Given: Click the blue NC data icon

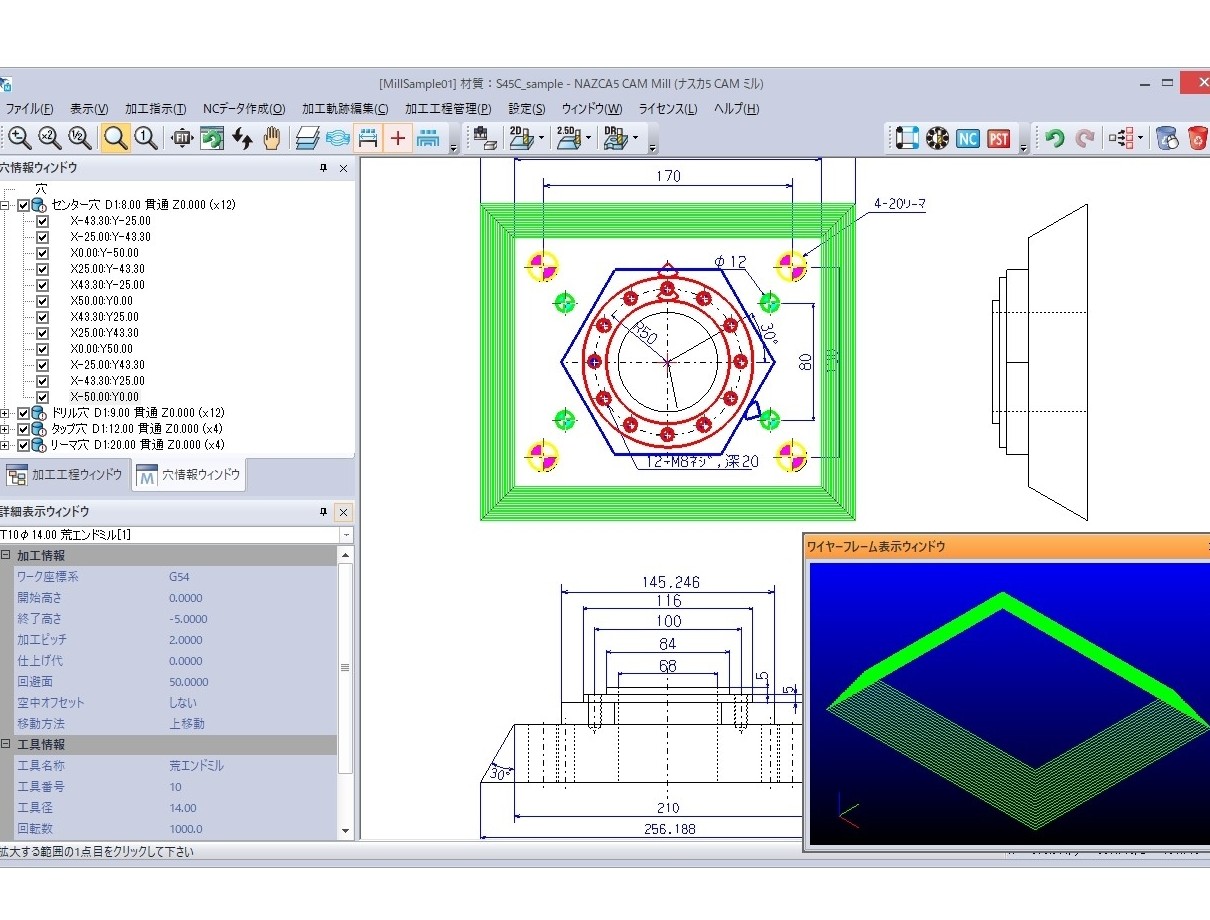Looking at the screenshot, I should (968, 139).
